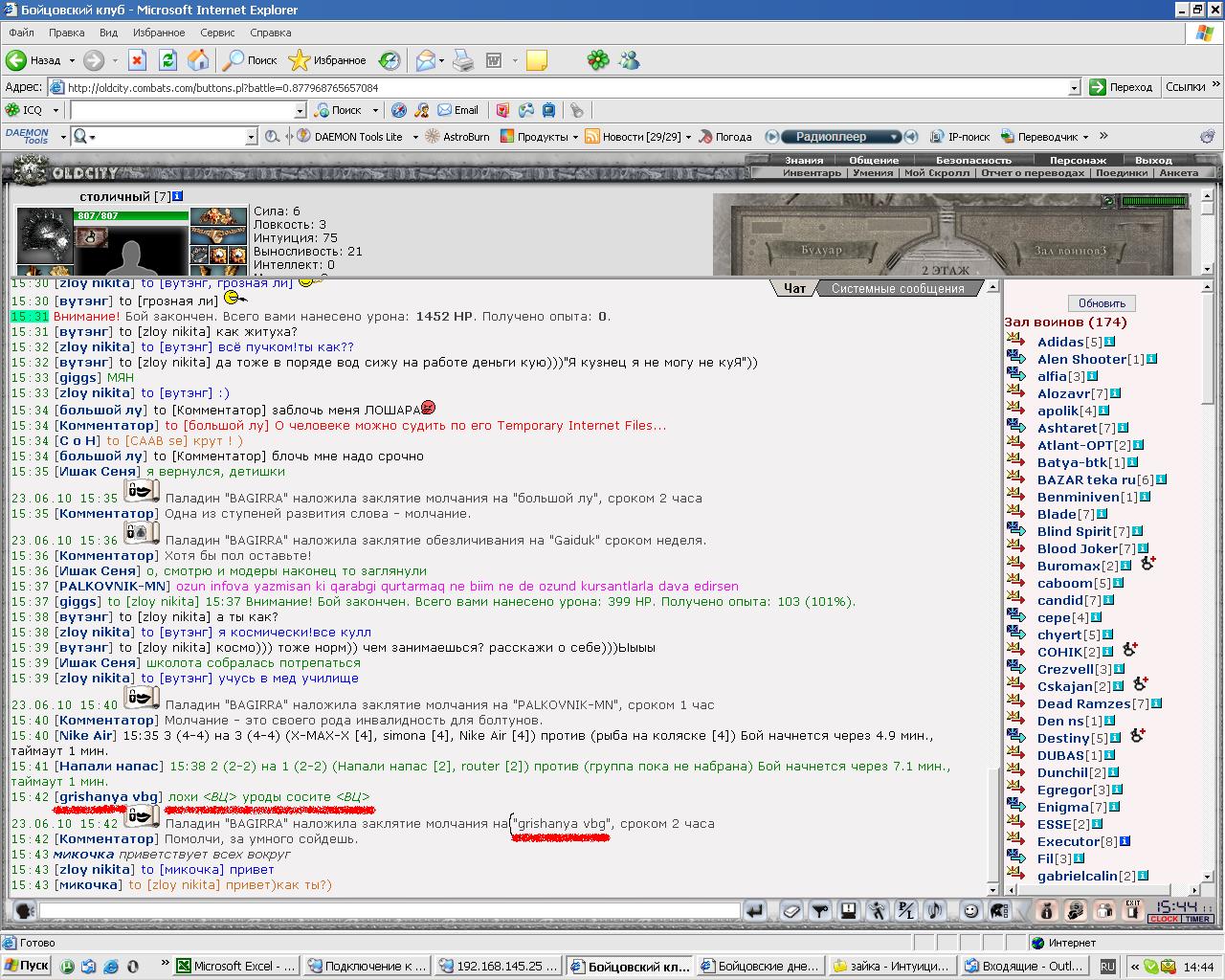Viewport: 1225px width, 980px height.
Task: Click the browser Stop button
Action: coord(137,60)
